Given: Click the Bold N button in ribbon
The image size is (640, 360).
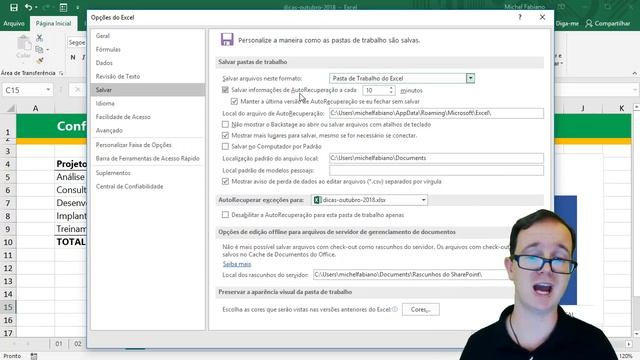Looking at the screenshot, I should [73, 57].
